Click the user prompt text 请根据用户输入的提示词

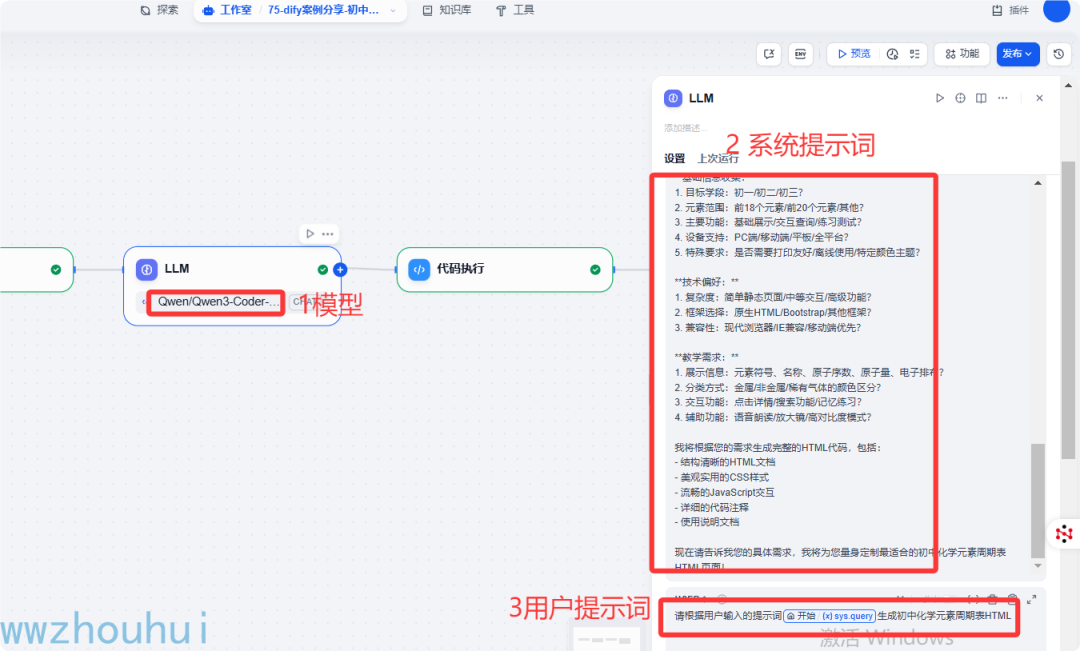[727, 616]
